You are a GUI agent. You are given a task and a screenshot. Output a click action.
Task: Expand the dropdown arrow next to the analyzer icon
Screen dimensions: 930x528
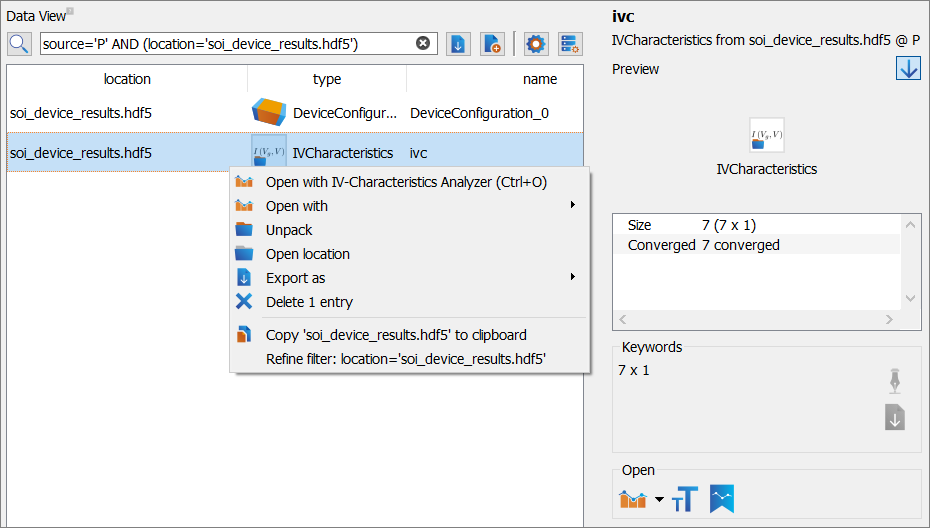tap(659, 500)
